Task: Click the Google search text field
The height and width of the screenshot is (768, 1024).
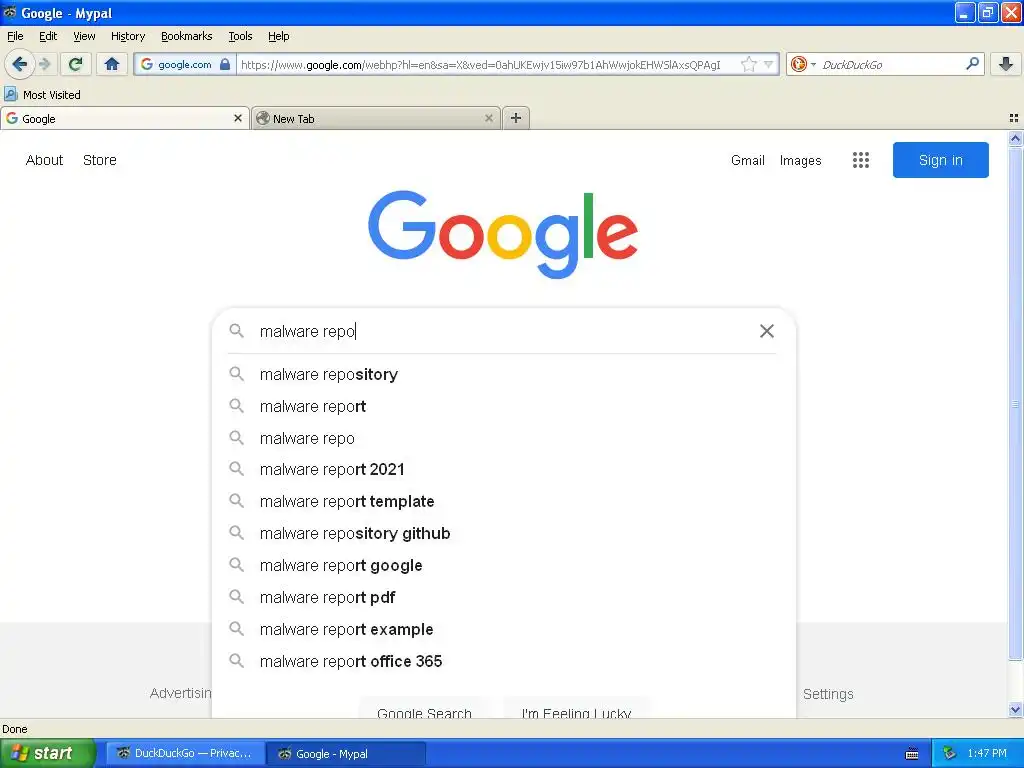Action: [503, 331]
